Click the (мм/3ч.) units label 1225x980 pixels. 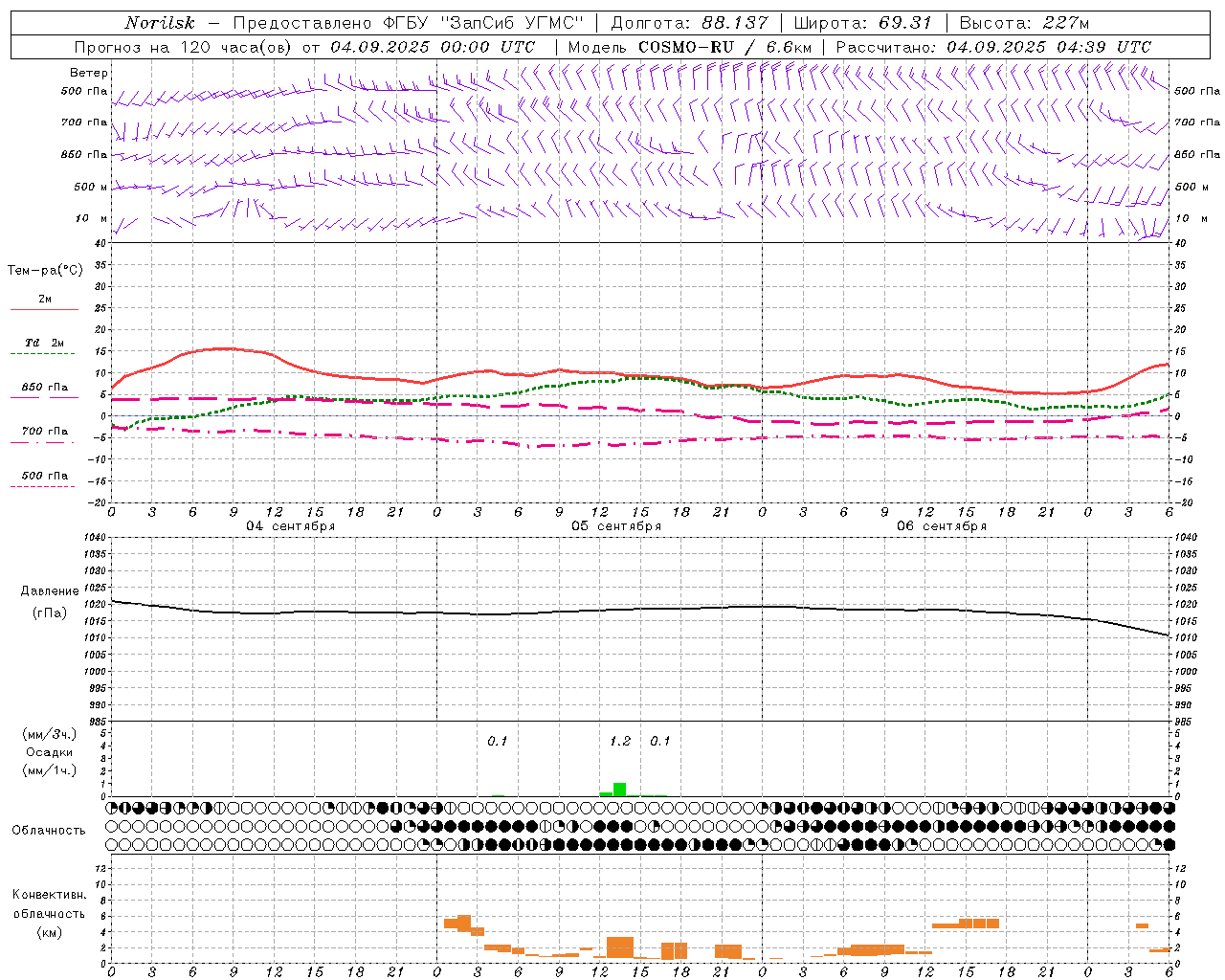point(49,734)
